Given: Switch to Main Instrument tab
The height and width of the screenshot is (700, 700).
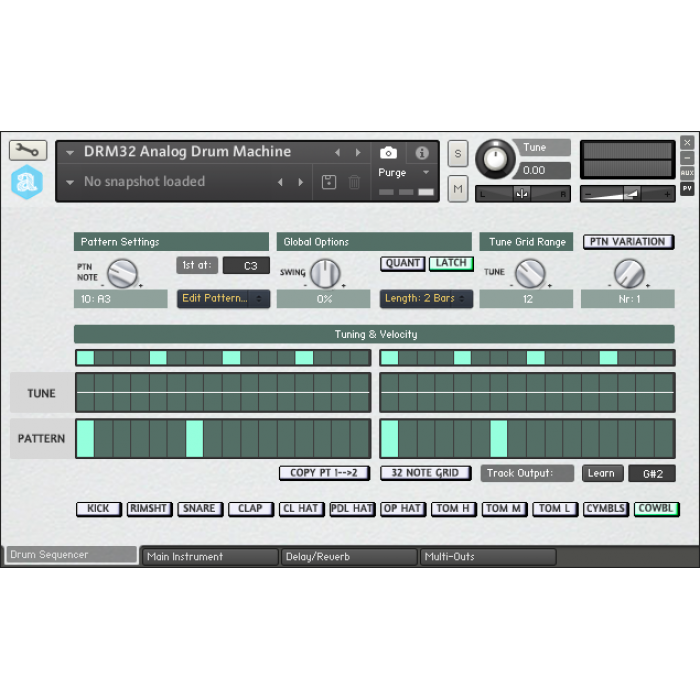Looking at the screenshot, I should pos(209,557).
